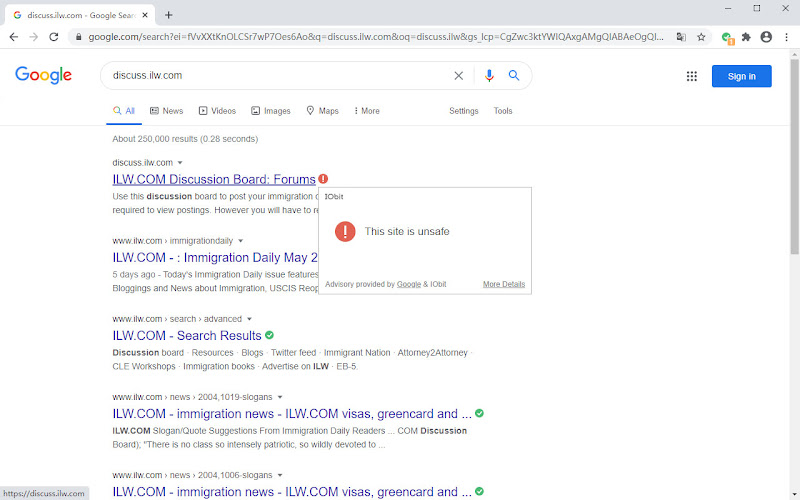Go back using browser back arrow
800x500 pixels.
[14, 37]
